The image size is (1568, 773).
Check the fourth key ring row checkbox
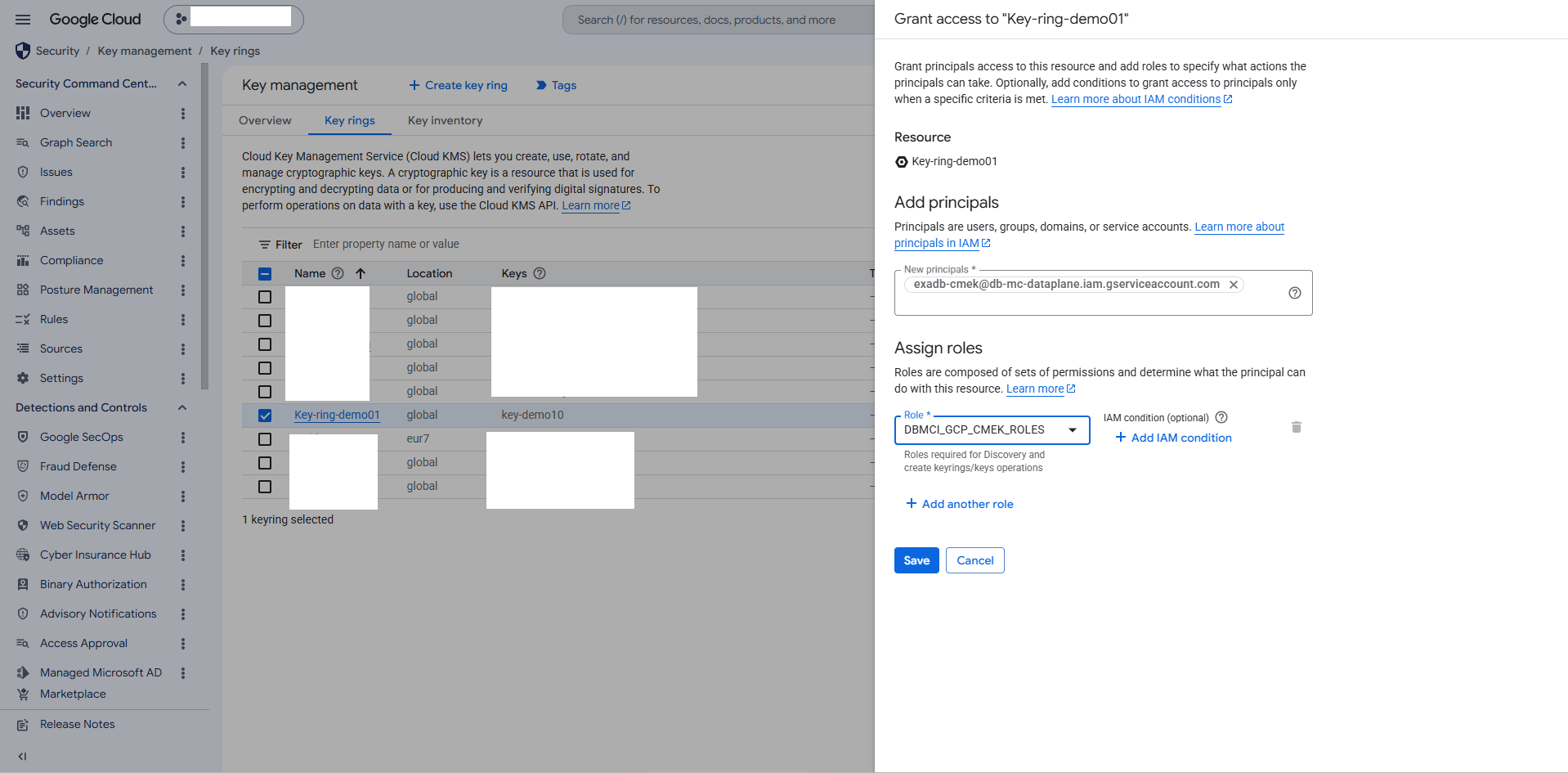(x=265, y=368)
